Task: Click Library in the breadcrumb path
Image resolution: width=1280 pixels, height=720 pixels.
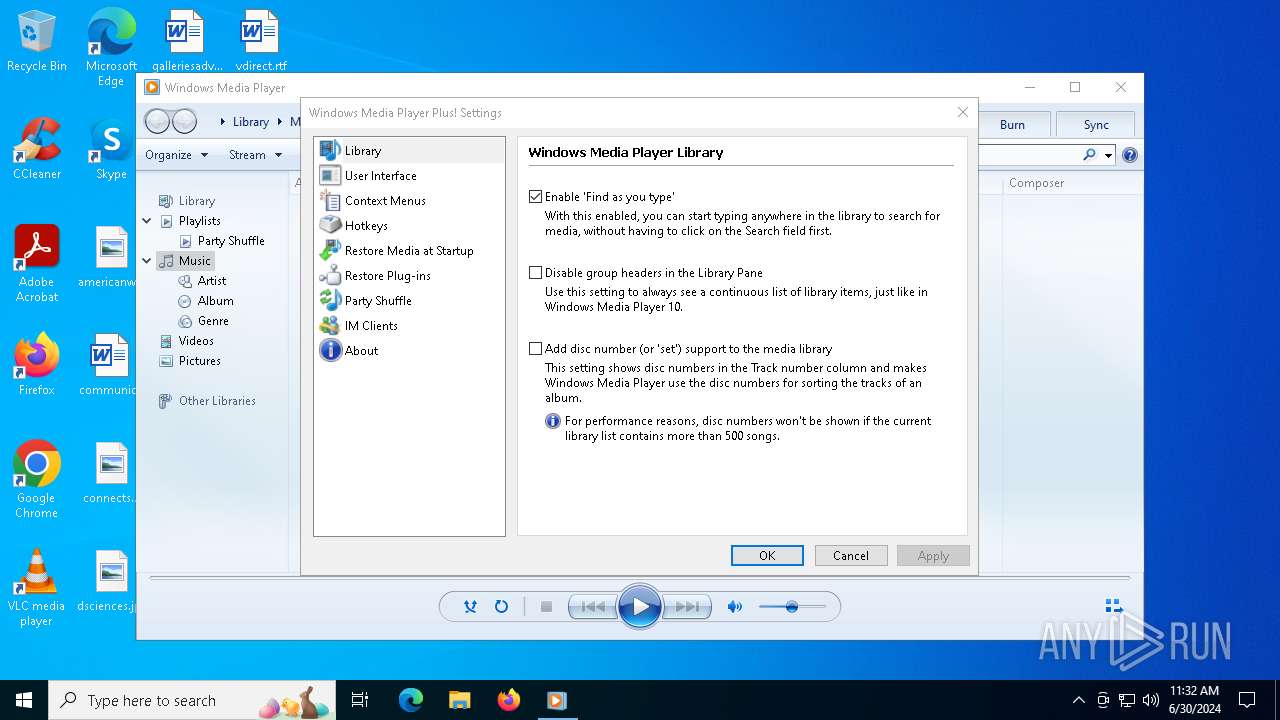Action: [x=250, y=122]
